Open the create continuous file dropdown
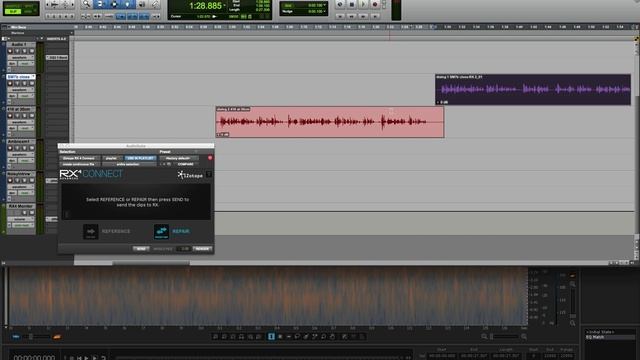The image size is (640, 360). click(x=80, y=164)
